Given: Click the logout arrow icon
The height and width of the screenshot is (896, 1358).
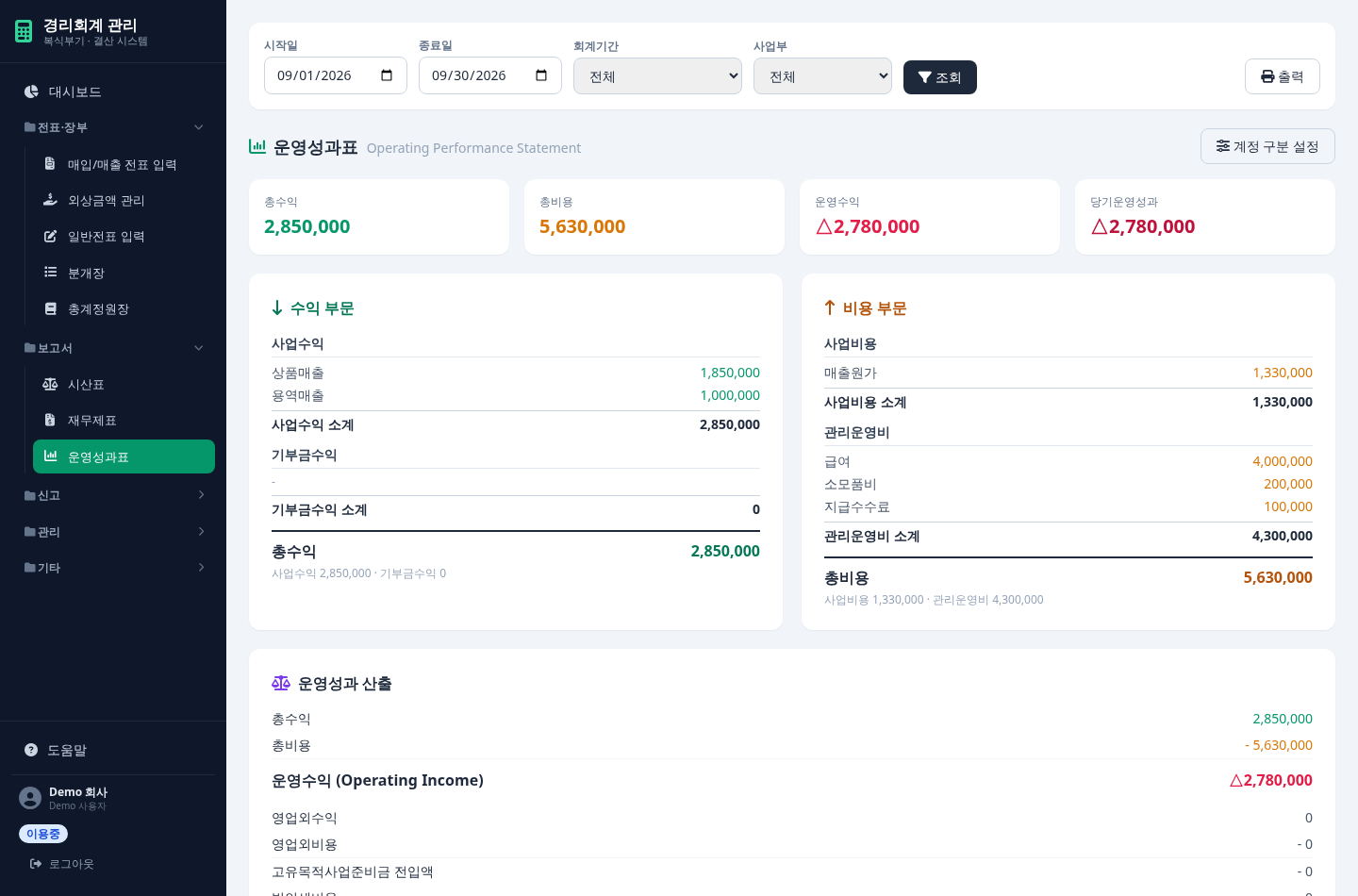Looking at the screenshot, I should (36, 864).
